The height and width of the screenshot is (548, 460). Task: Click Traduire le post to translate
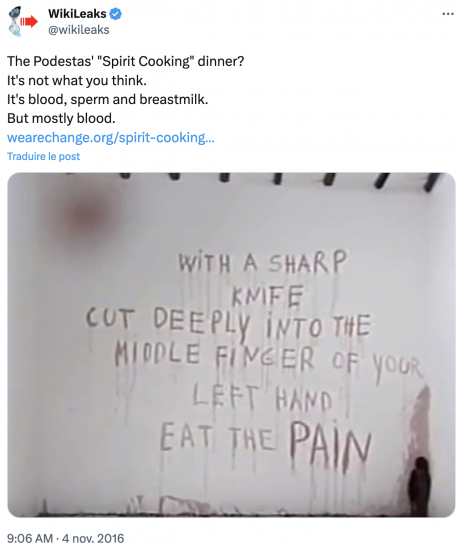[x=43, y=156]
